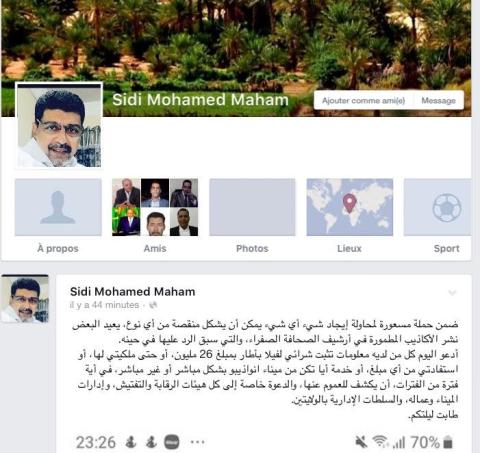Screen dimensions: 480x453
Task: Switch to the Photos tab label
Action: pos(252,248)
